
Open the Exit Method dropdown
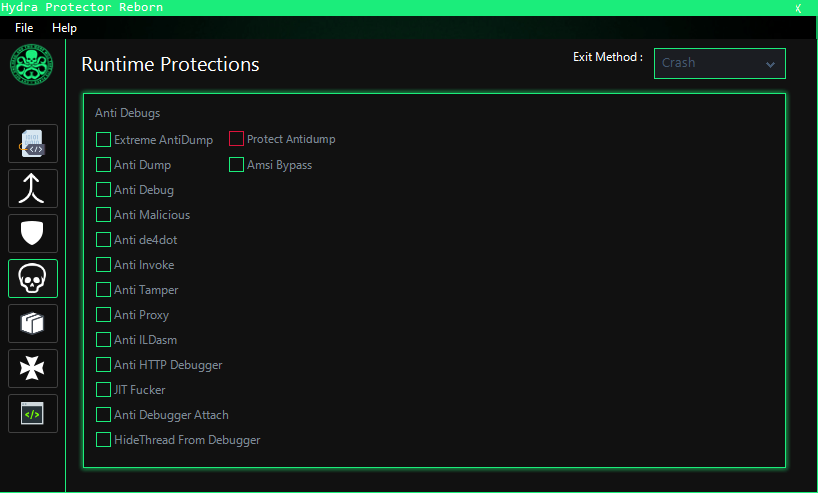click(720, 63)
